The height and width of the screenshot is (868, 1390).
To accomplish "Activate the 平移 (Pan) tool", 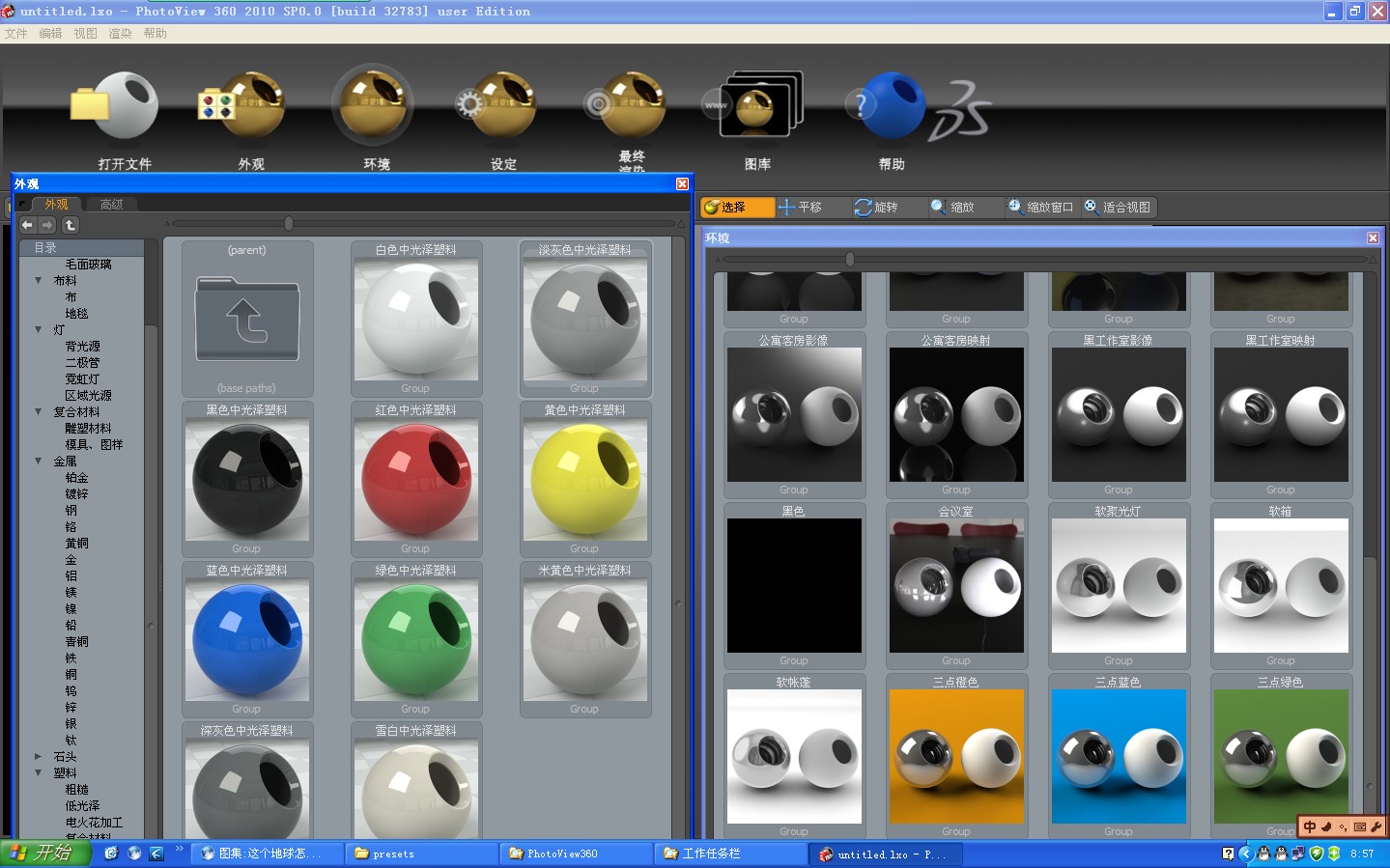I will pos(801,208).
